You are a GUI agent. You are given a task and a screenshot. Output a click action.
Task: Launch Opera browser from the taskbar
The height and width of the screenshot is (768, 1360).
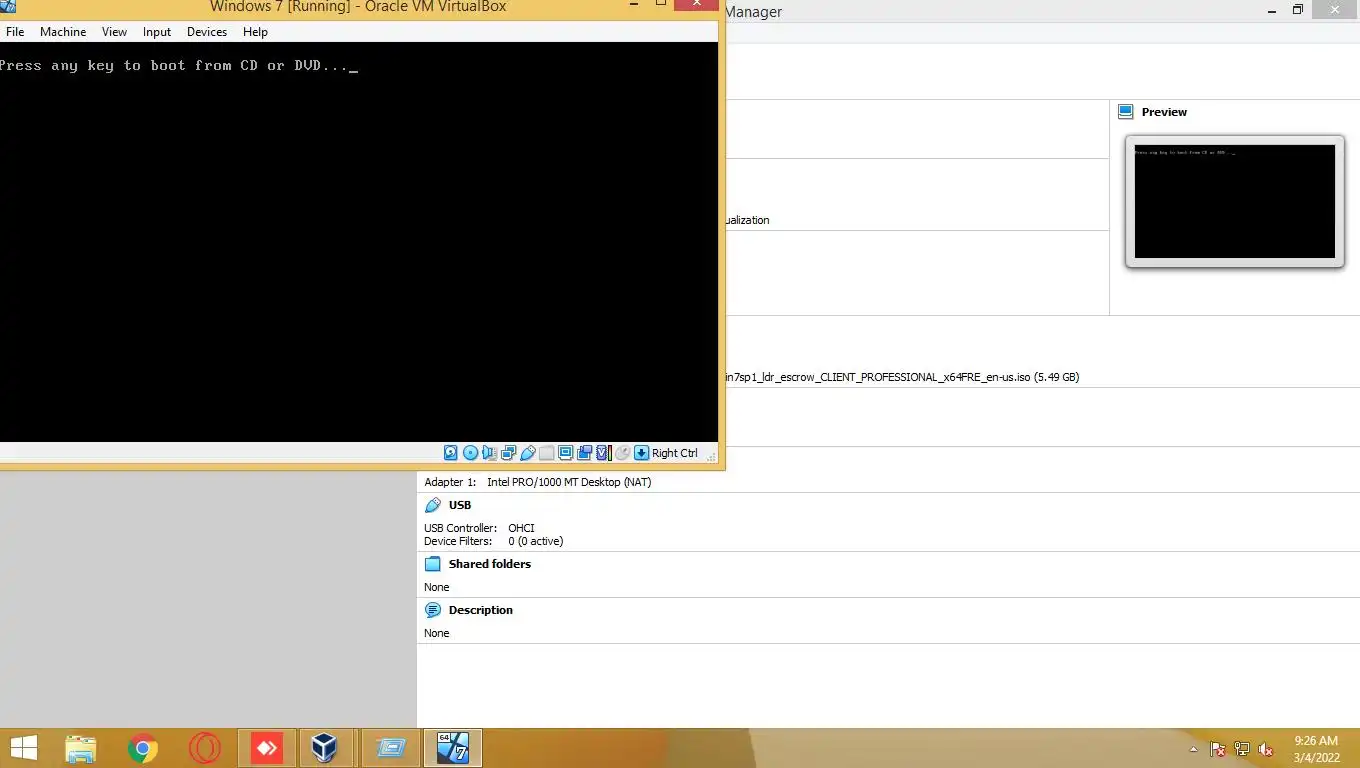204,748
